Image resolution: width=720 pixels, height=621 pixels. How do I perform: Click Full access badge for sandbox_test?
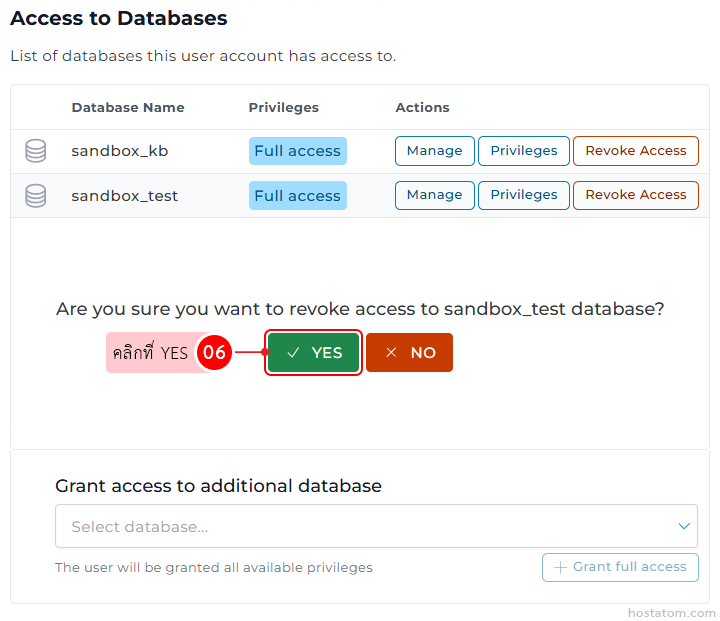tap(298, 196)
